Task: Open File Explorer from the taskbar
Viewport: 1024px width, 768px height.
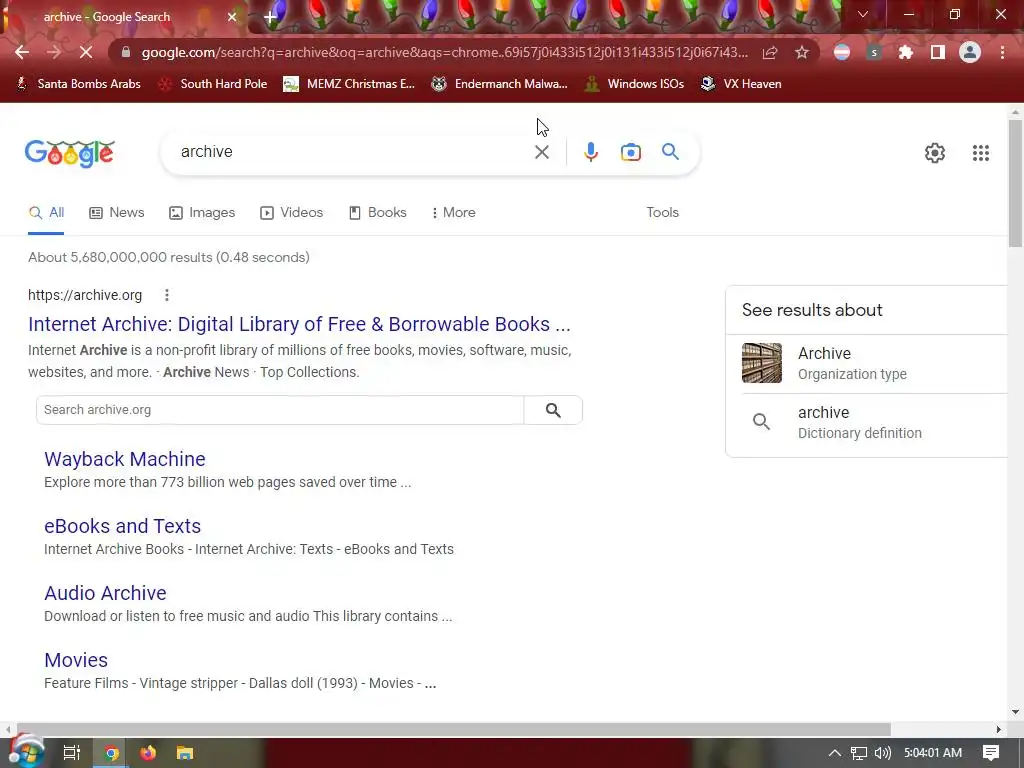Action: pos(185,753)
